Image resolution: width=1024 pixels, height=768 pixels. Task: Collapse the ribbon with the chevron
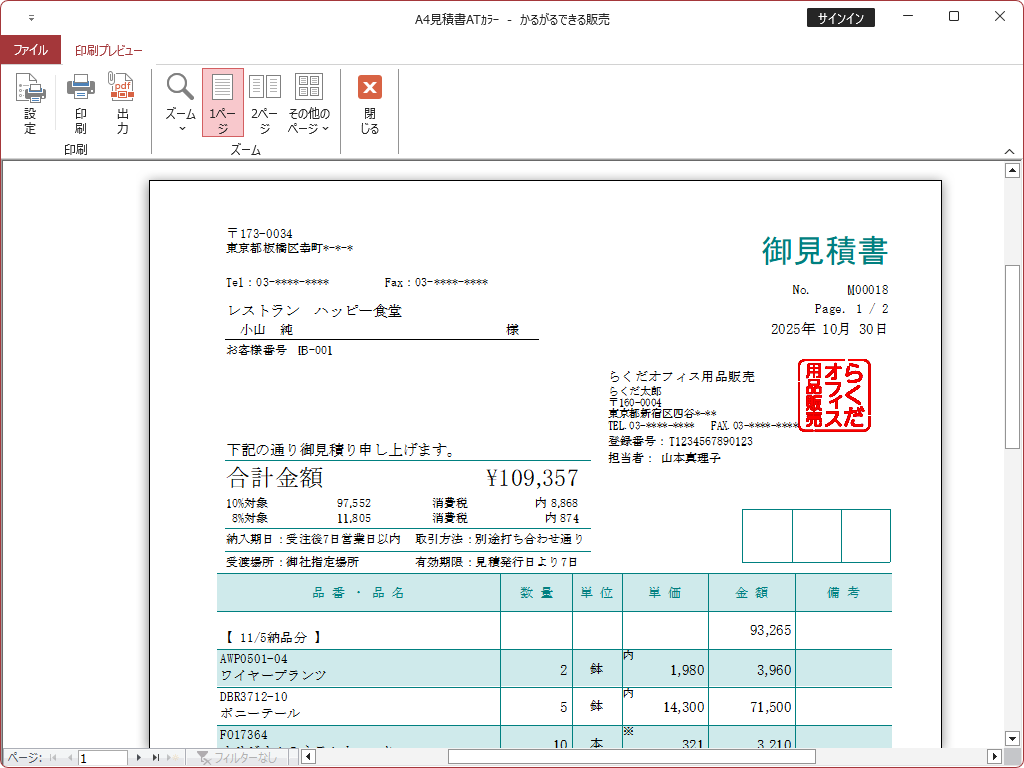1009,151
